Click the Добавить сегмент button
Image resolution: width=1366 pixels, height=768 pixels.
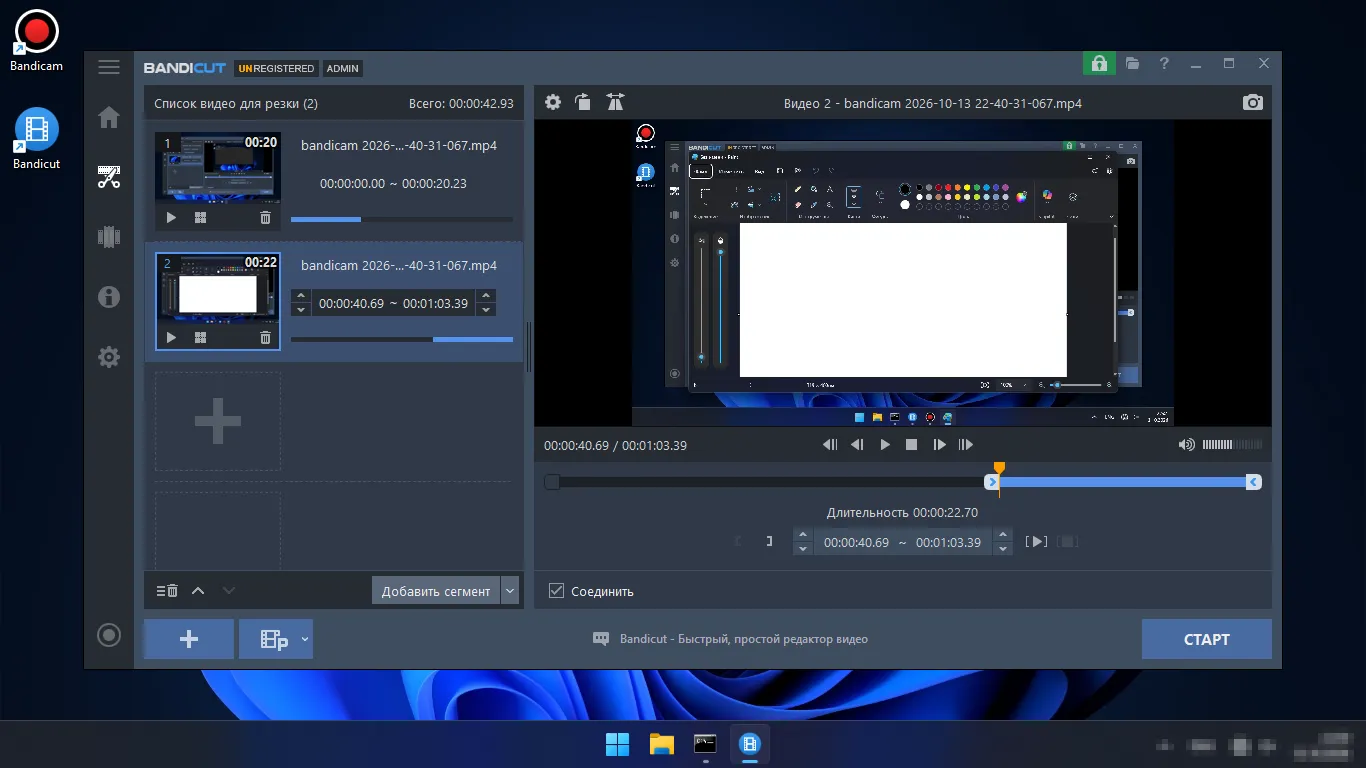(436, 591)
